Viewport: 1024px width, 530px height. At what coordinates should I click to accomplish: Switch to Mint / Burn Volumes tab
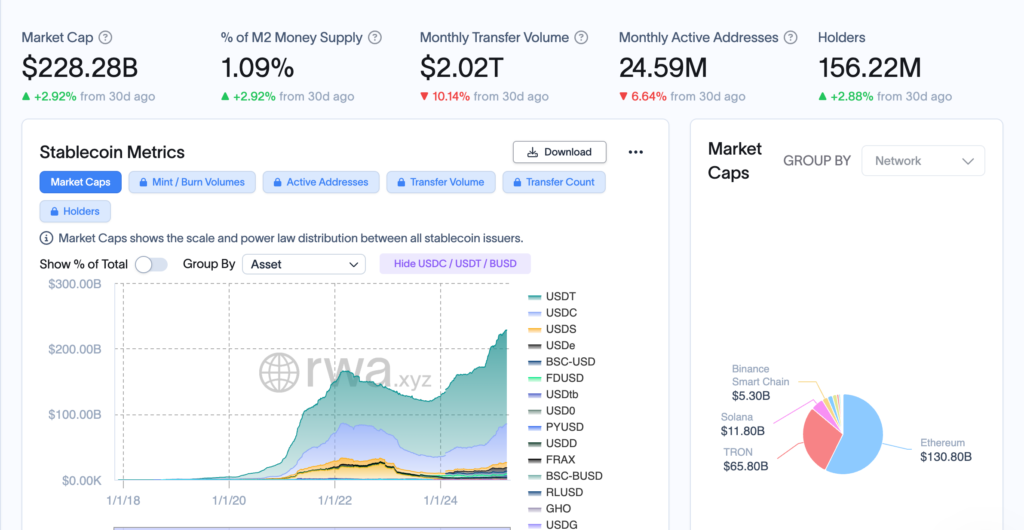[192, 182]
